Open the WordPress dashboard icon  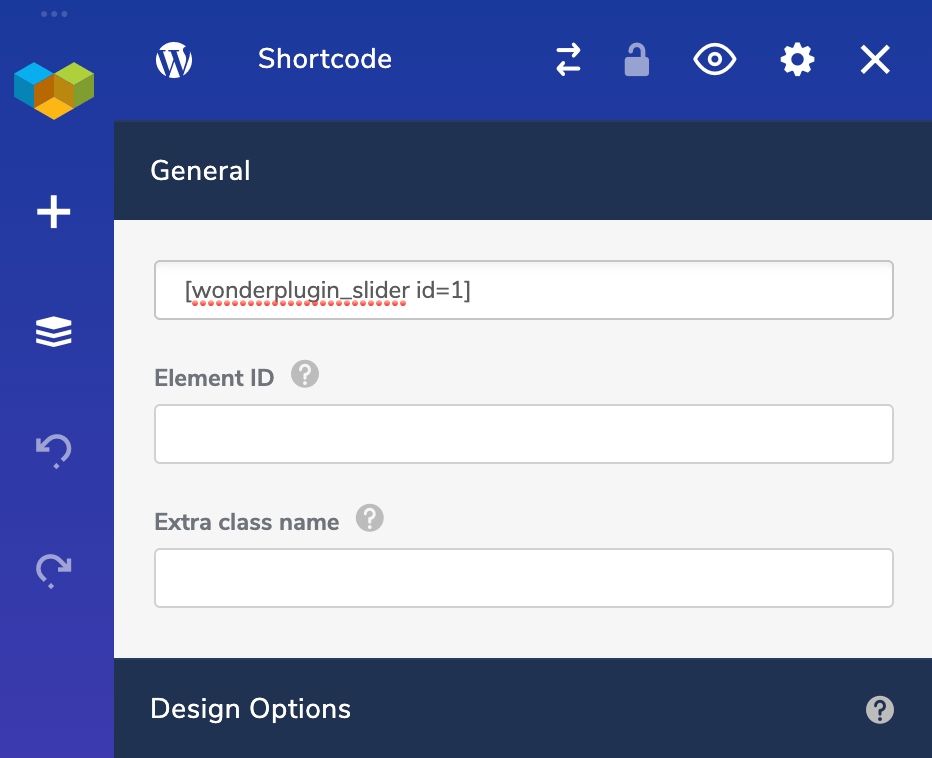pos(174,59)
